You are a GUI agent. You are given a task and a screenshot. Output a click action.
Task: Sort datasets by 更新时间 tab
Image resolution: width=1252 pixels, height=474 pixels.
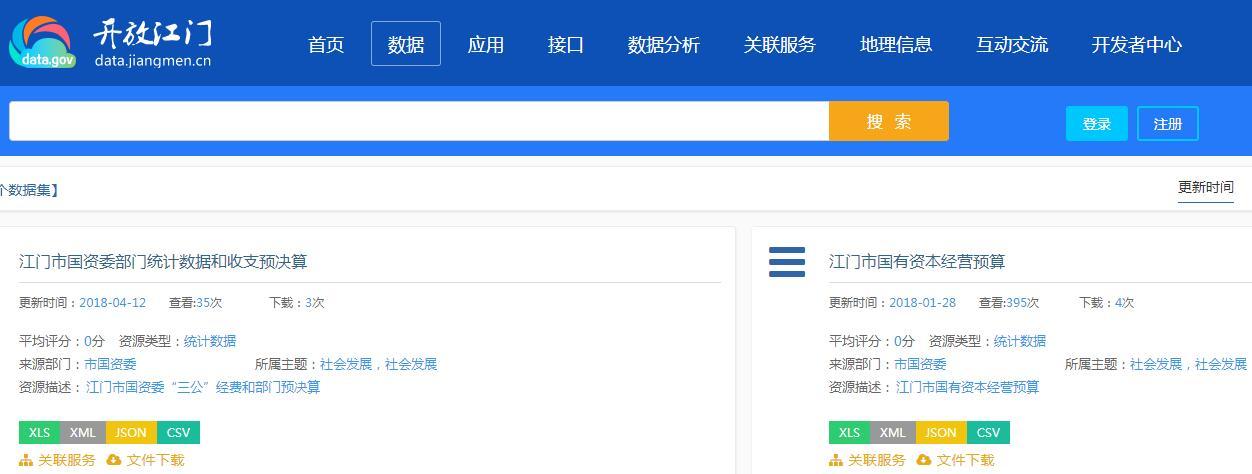(x=1205, y=187)
